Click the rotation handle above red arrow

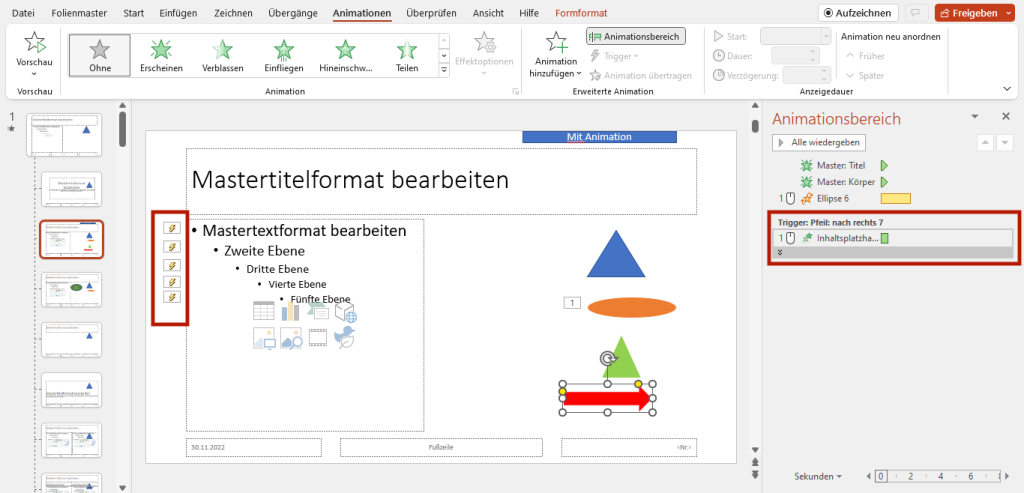[606, 358]
